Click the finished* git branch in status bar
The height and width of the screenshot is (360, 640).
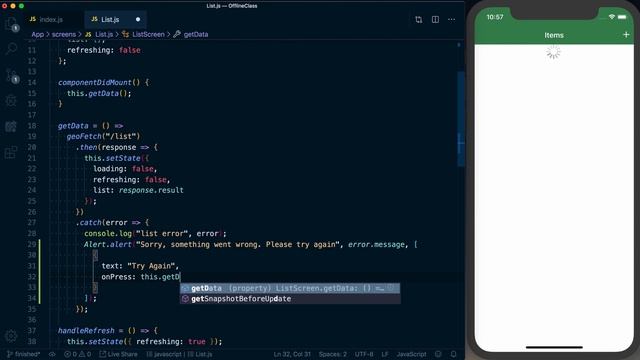[x=23, y=354]
